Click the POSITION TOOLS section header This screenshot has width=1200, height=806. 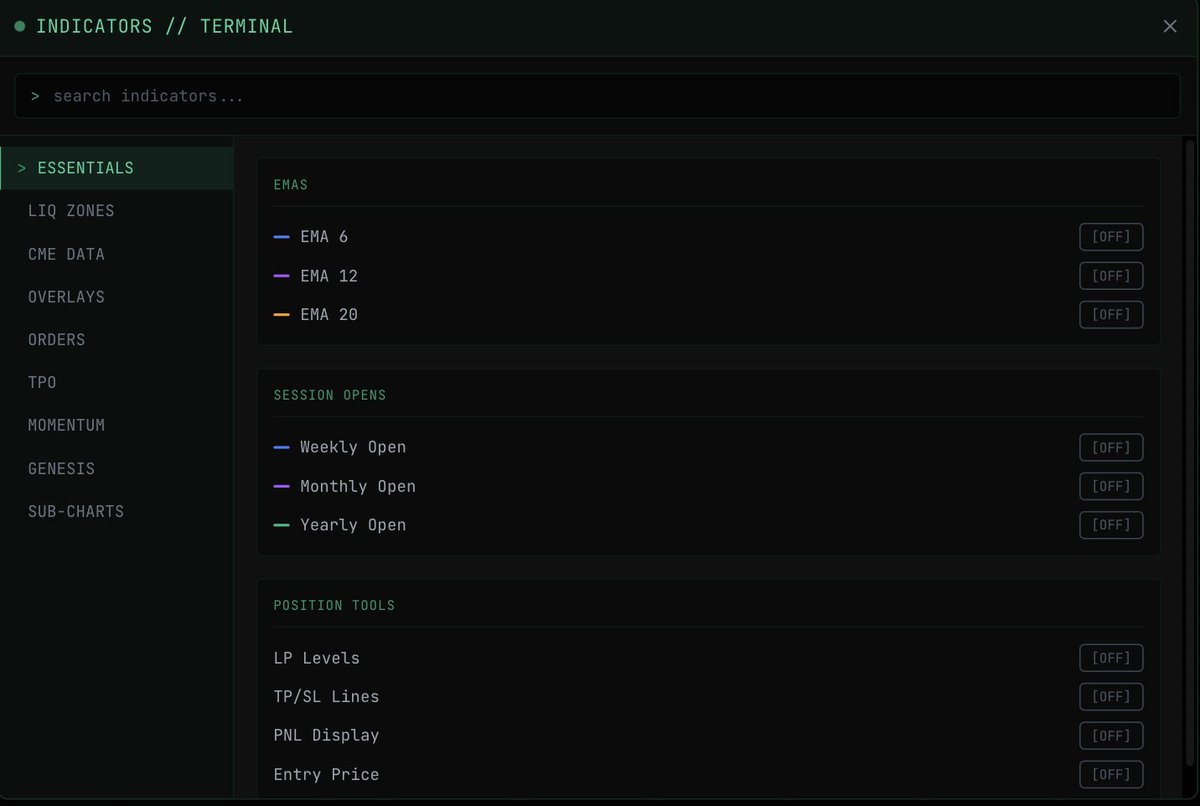[334, 605]
